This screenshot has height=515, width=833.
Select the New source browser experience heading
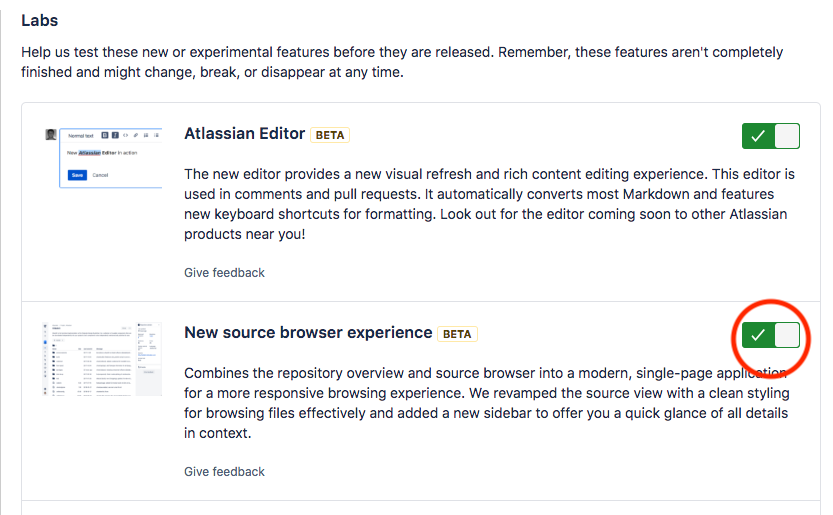308,332
